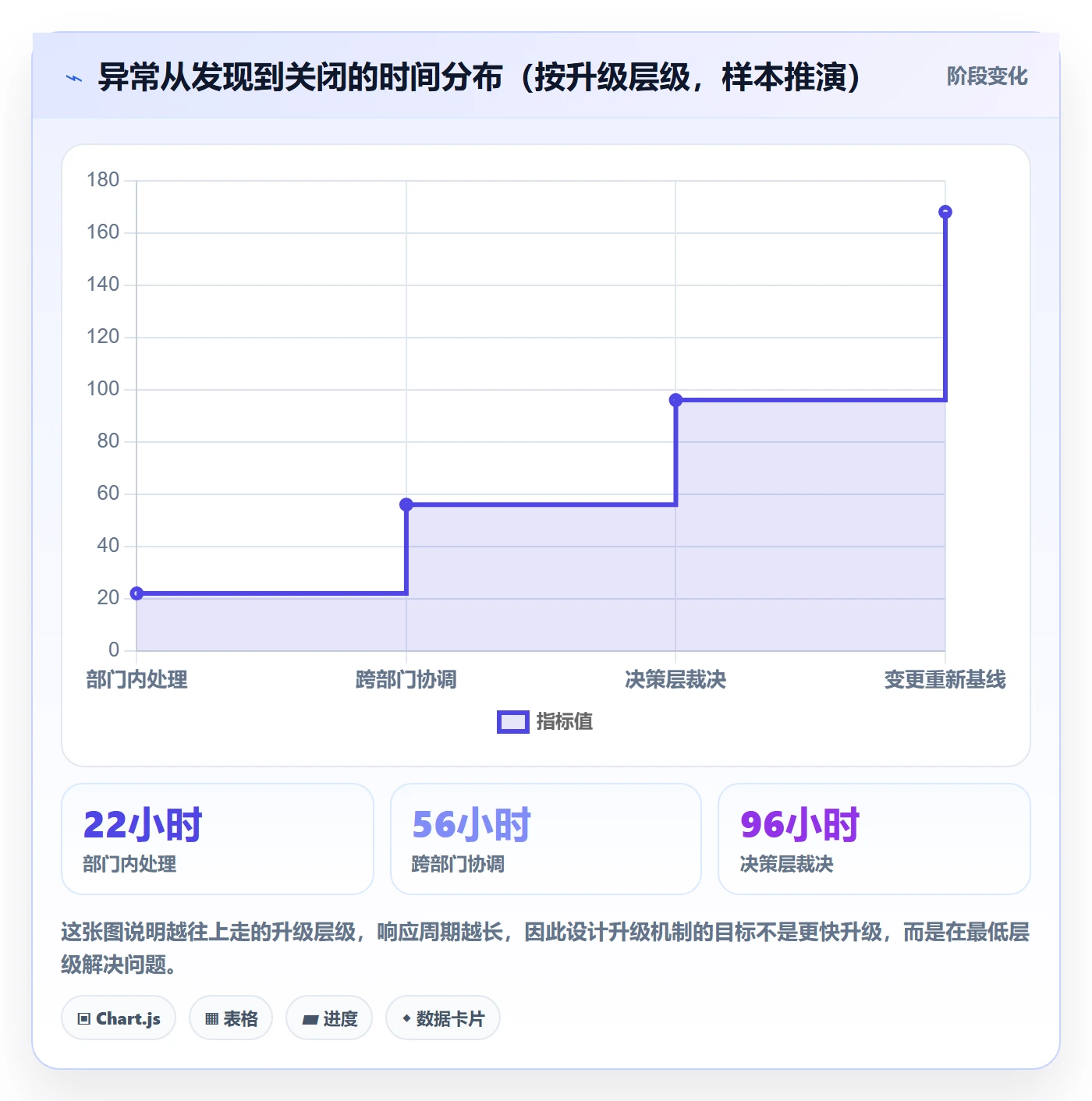Click the y-axis value 100
The height and width of the screenshot is (1101, 1092).
tap(103, 389)
